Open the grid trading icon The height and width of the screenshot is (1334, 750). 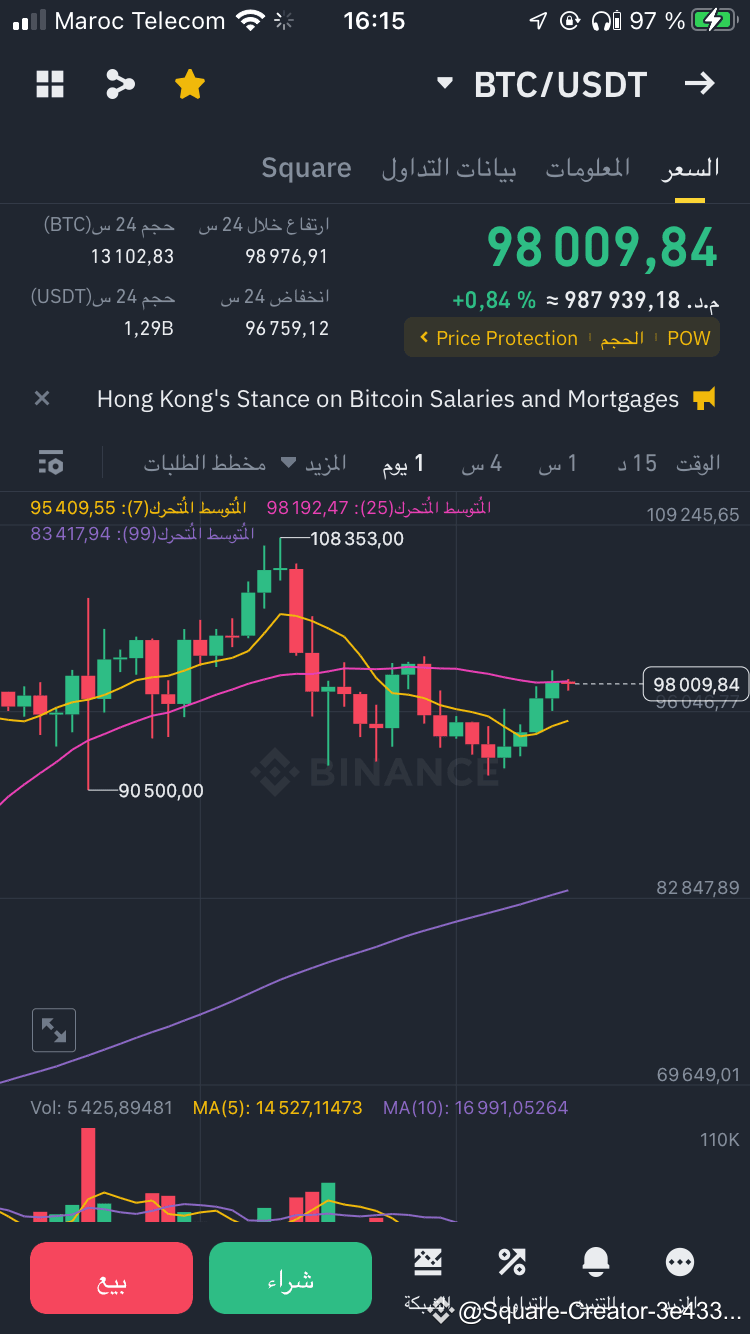pyautogui.click(x=428, y=1263)
